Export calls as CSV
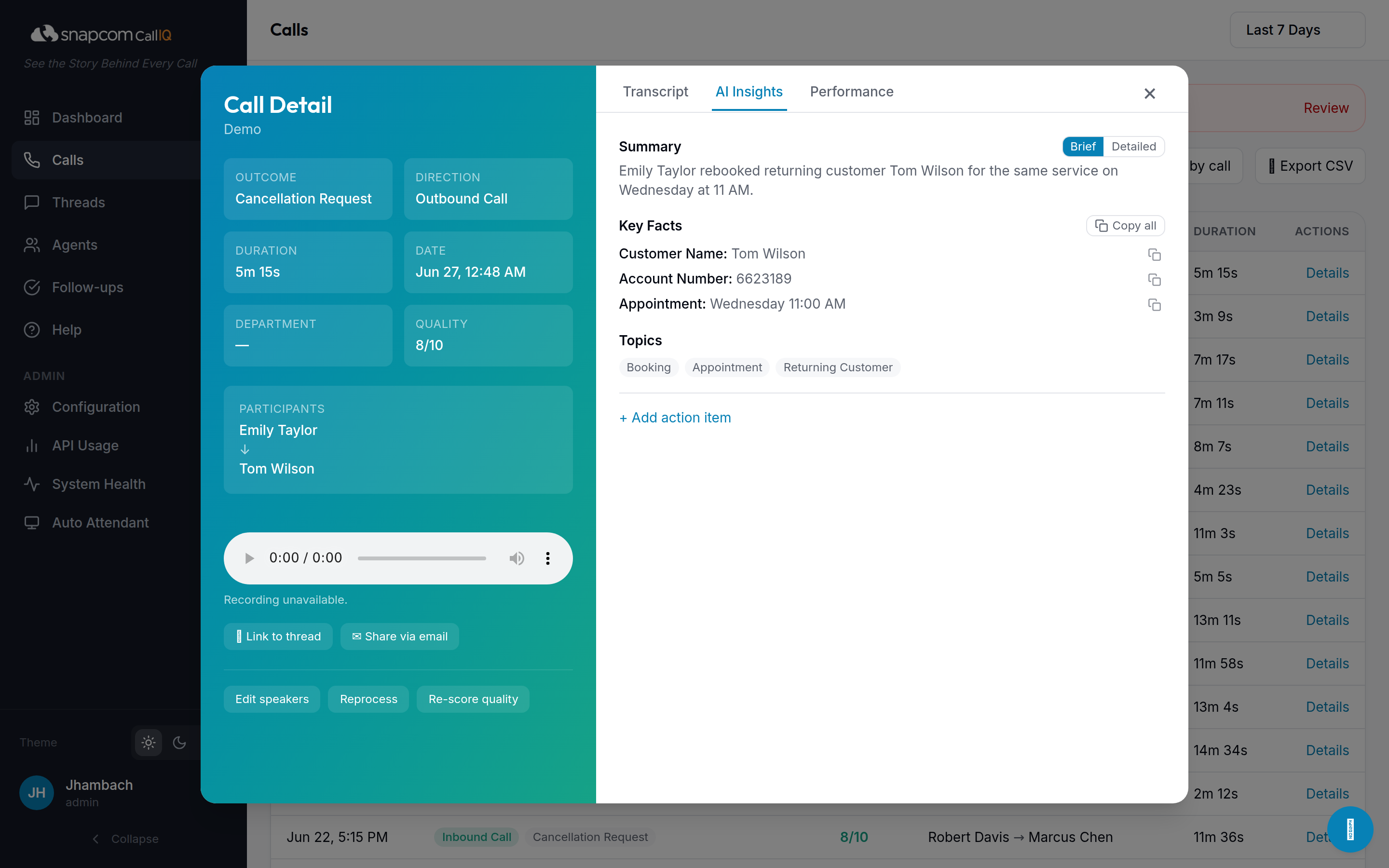Viewport: 1389px width, 868px height. [1310, 166]
